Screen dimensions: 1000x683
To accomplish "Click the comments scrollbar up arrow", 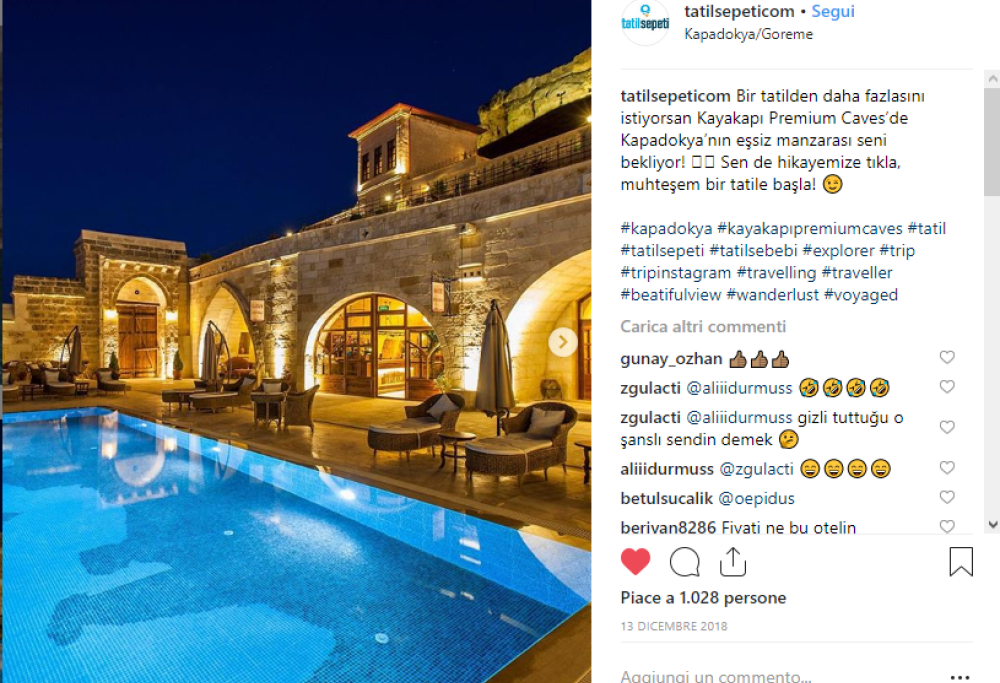I will [992, 79].
